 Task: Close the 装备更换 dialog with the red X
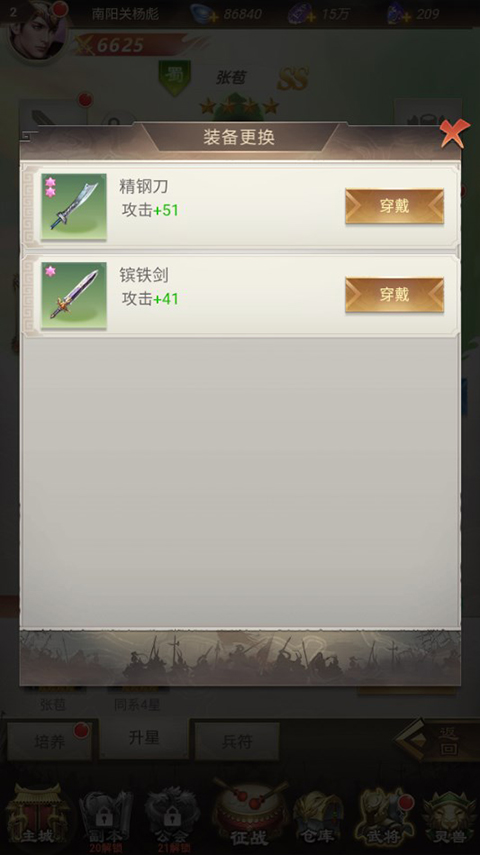(x=454, y=133)
